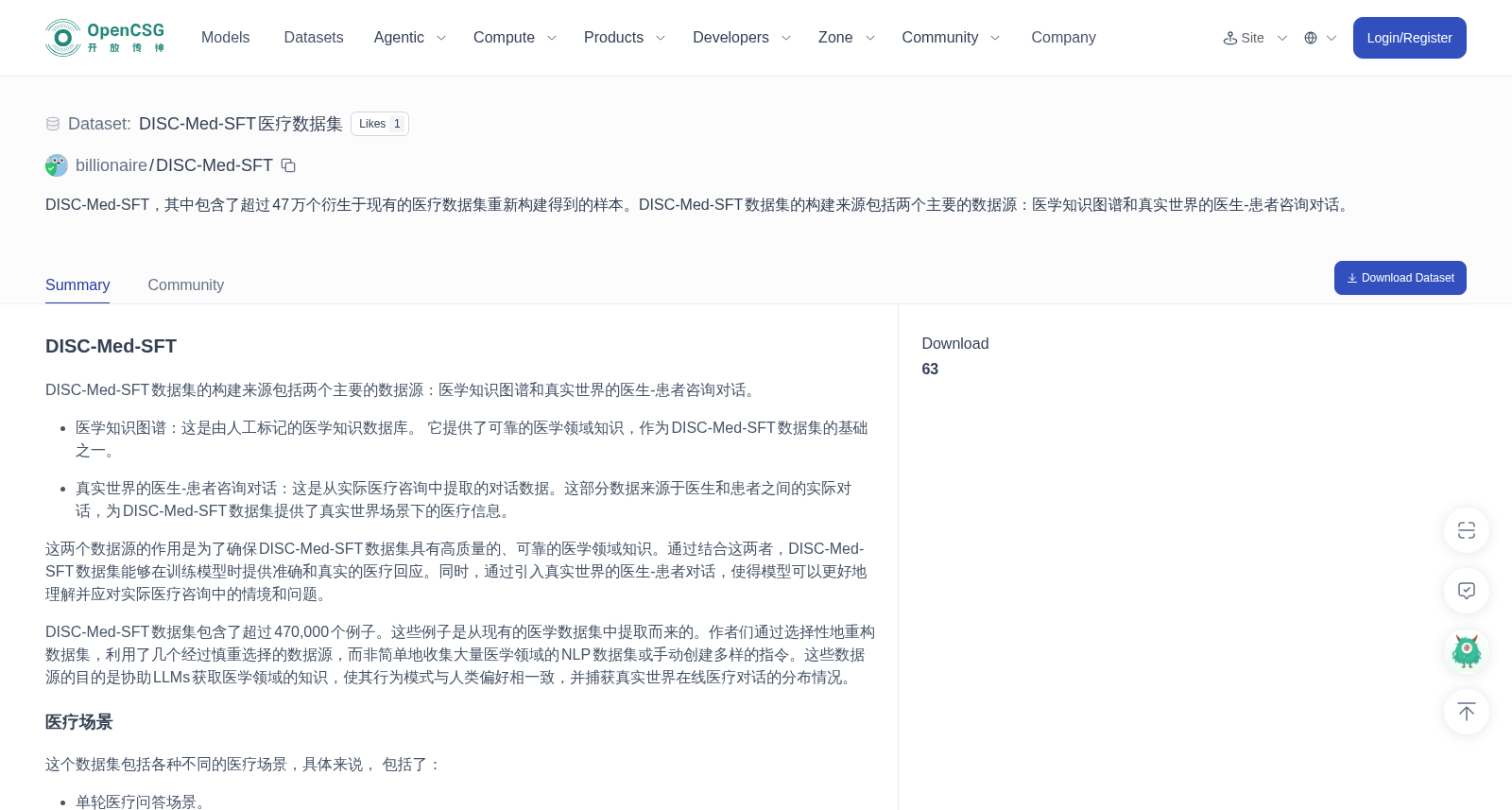The width and height of the screenshot is (1512, 810).
Task: Open Models in navigation bar
Action: 225,38
